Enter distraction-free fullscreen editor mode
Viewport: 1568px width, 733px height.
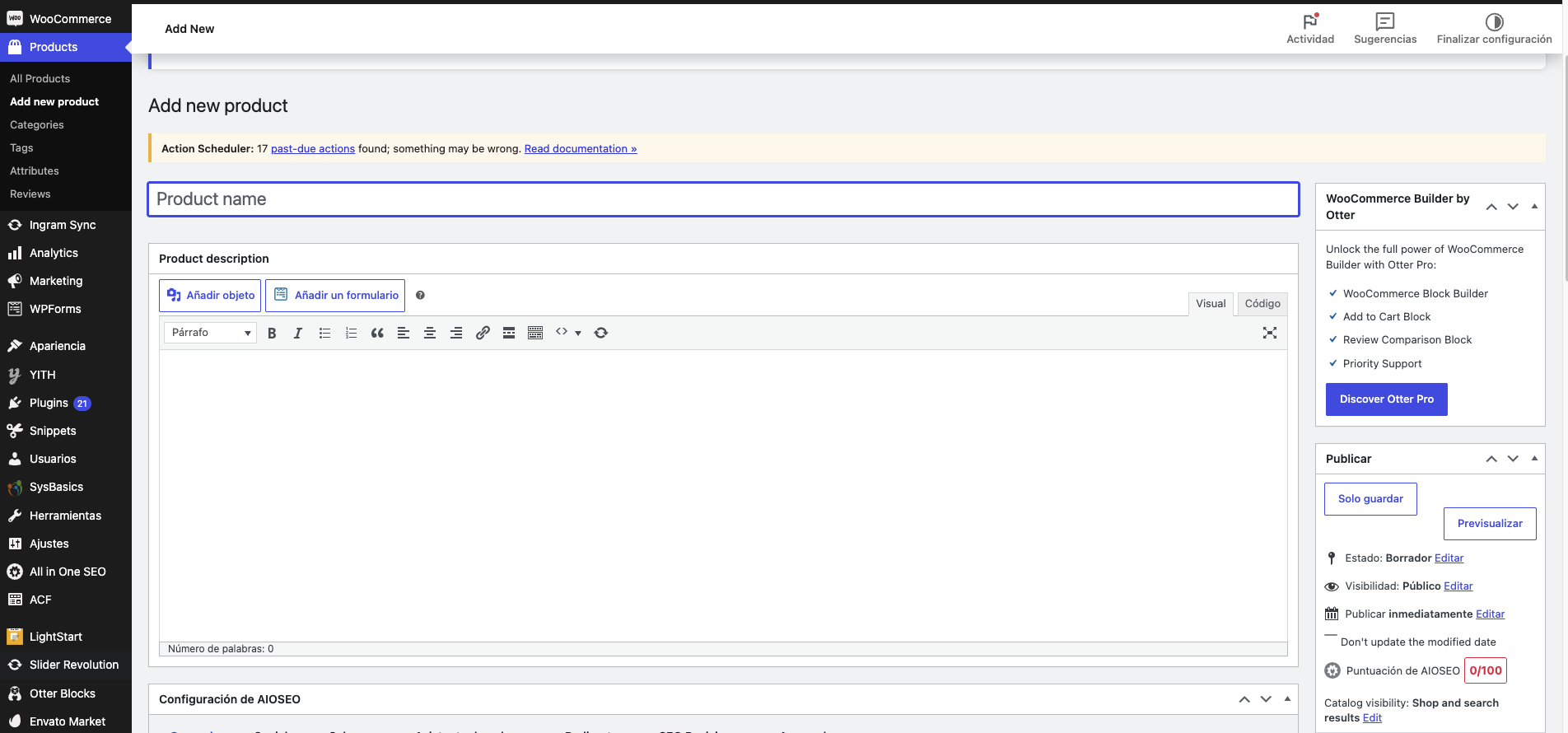click(x=1270, y=333)
